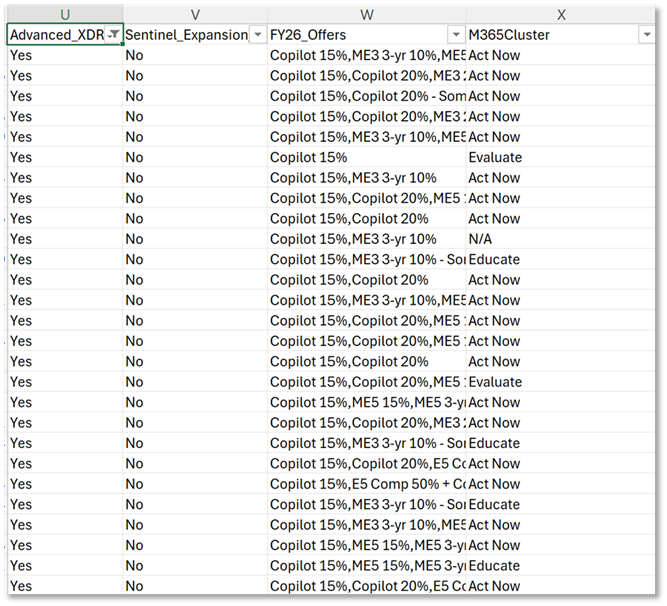Open the Sentinel_Expansion filter dropdown
Image resolution: width=667 pixels, height=606 pixels.
point(258,35)
